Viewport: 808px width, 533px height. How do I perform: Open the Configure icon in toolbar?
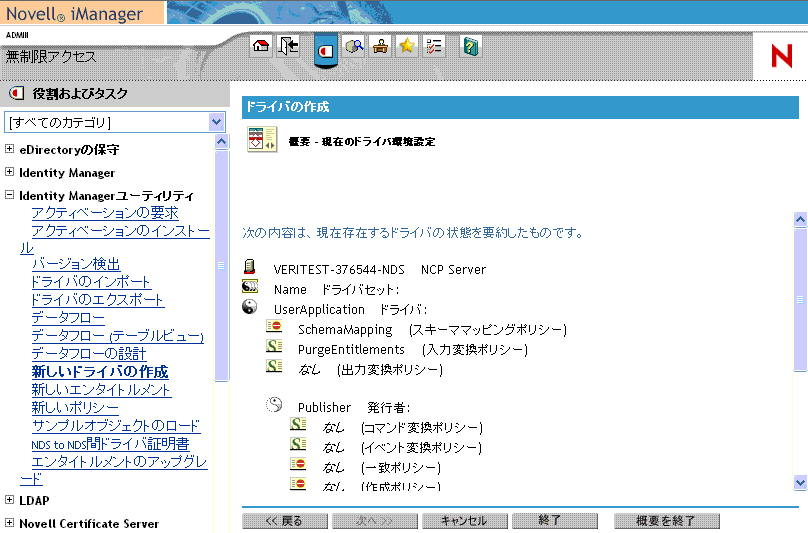[380, 46]
